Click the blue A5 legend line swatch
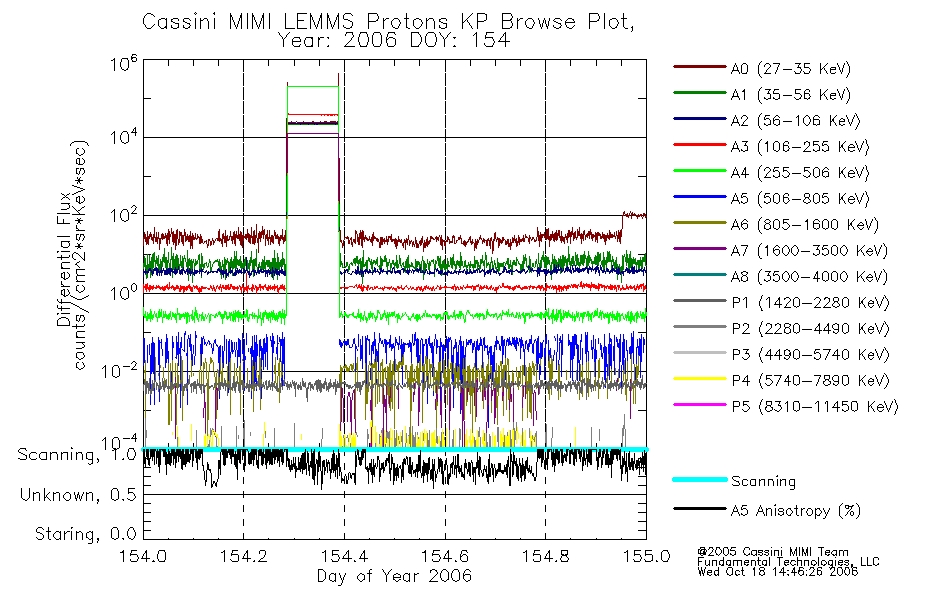 [699, 197]
